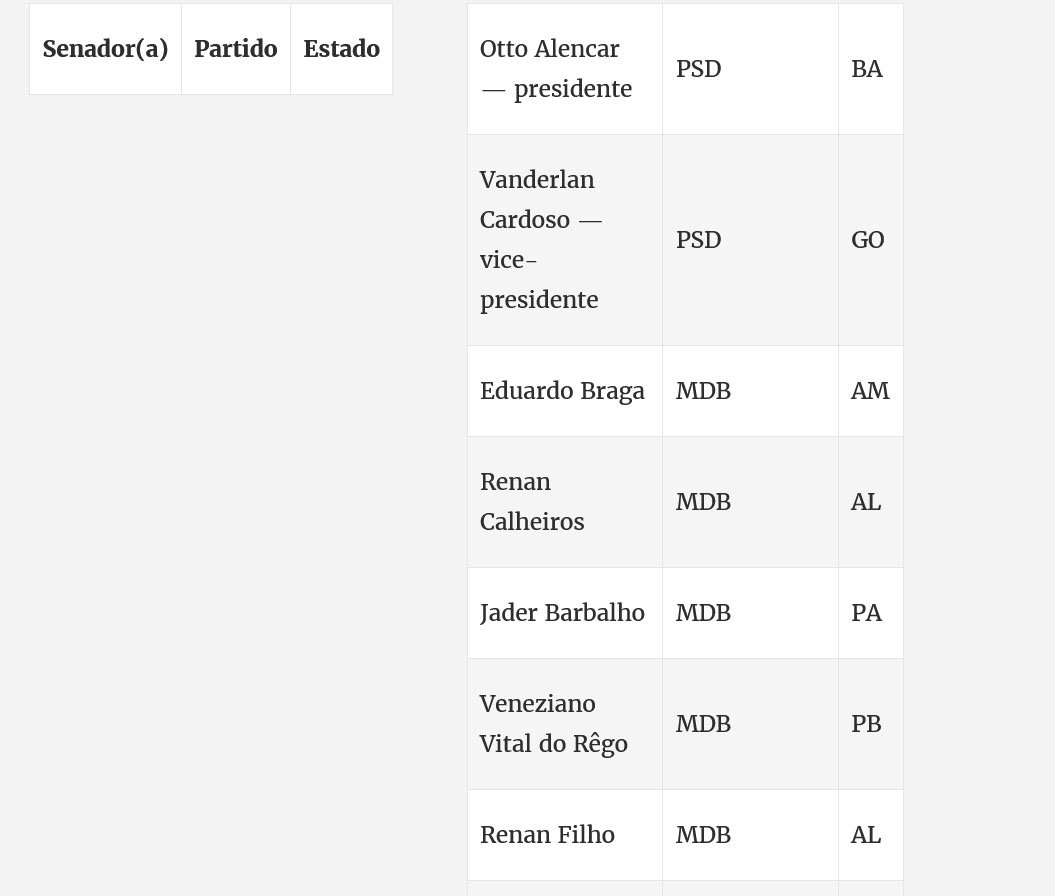The height and width of the screenshot is (896, 1055).
Task: Click the Jader Barbalho name cell
Action: (565, 613)
